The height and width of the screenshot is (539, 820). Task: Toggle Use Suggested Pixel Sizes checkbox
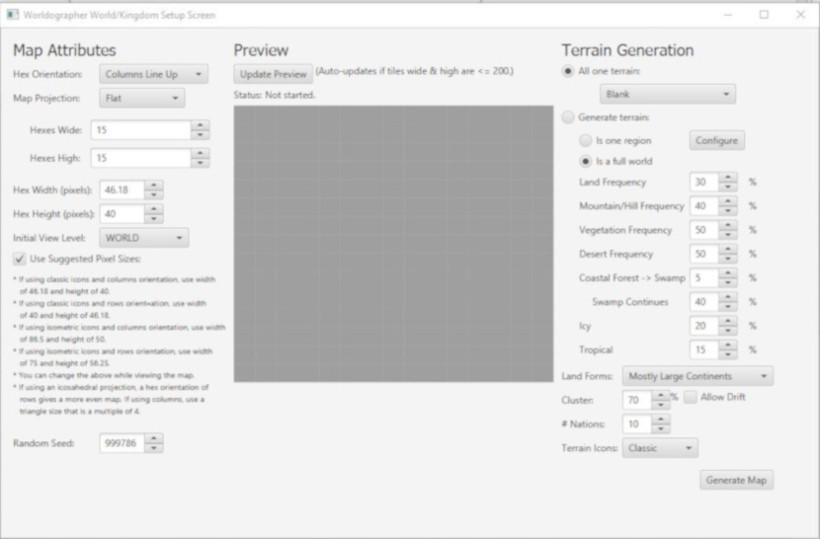coord(20,260)
